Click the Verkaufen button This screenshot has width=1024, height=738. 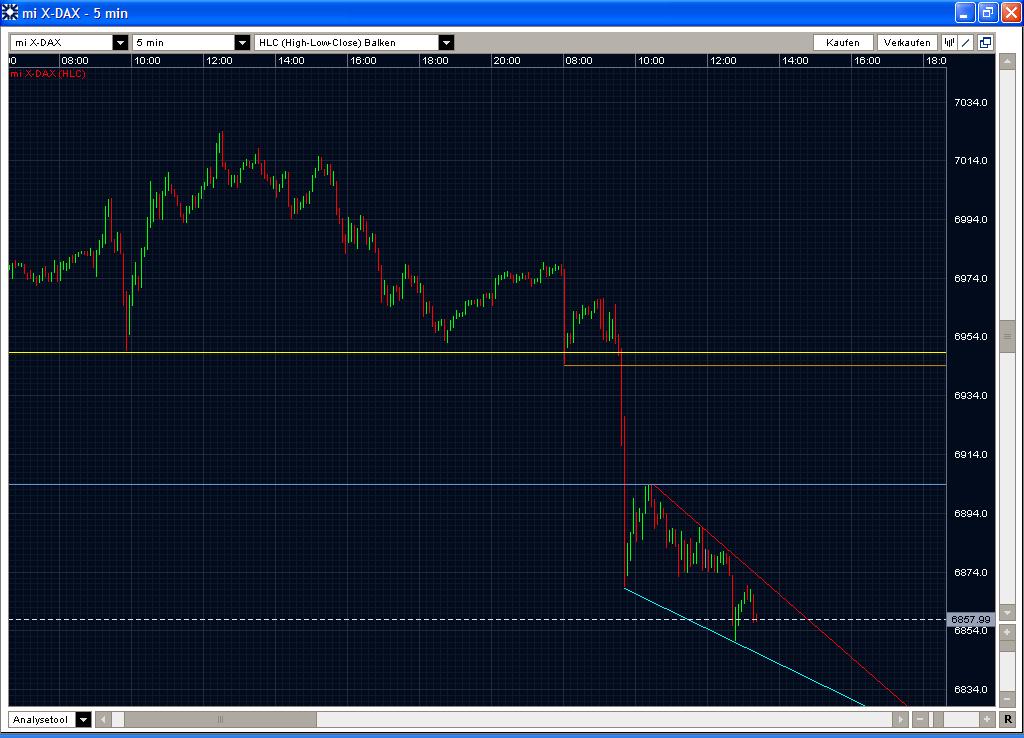pos(906,42)
